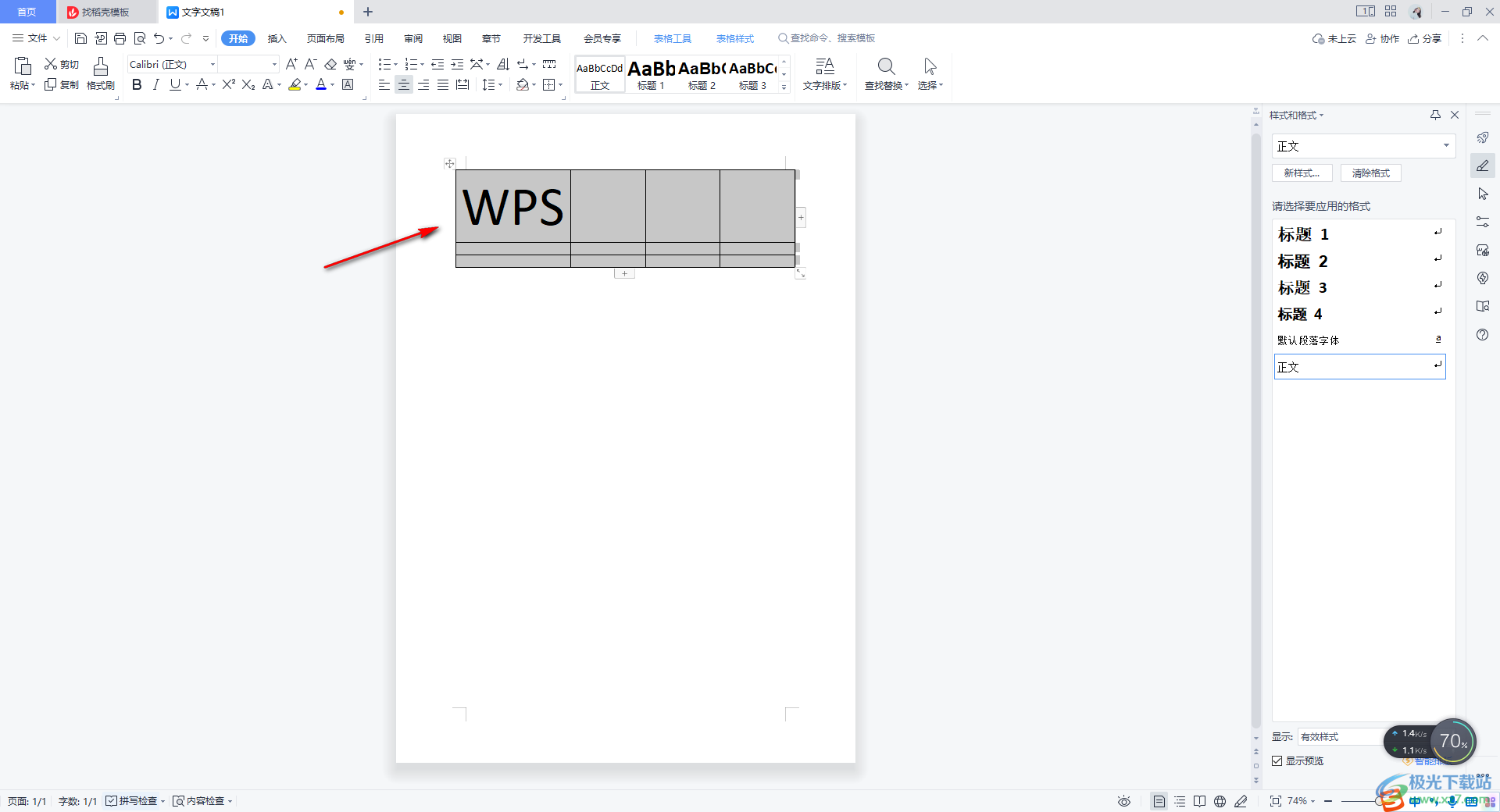Toggle Underline formatting
The height and width of the screenshot is (812, 1500).
[x=174, y=84]
